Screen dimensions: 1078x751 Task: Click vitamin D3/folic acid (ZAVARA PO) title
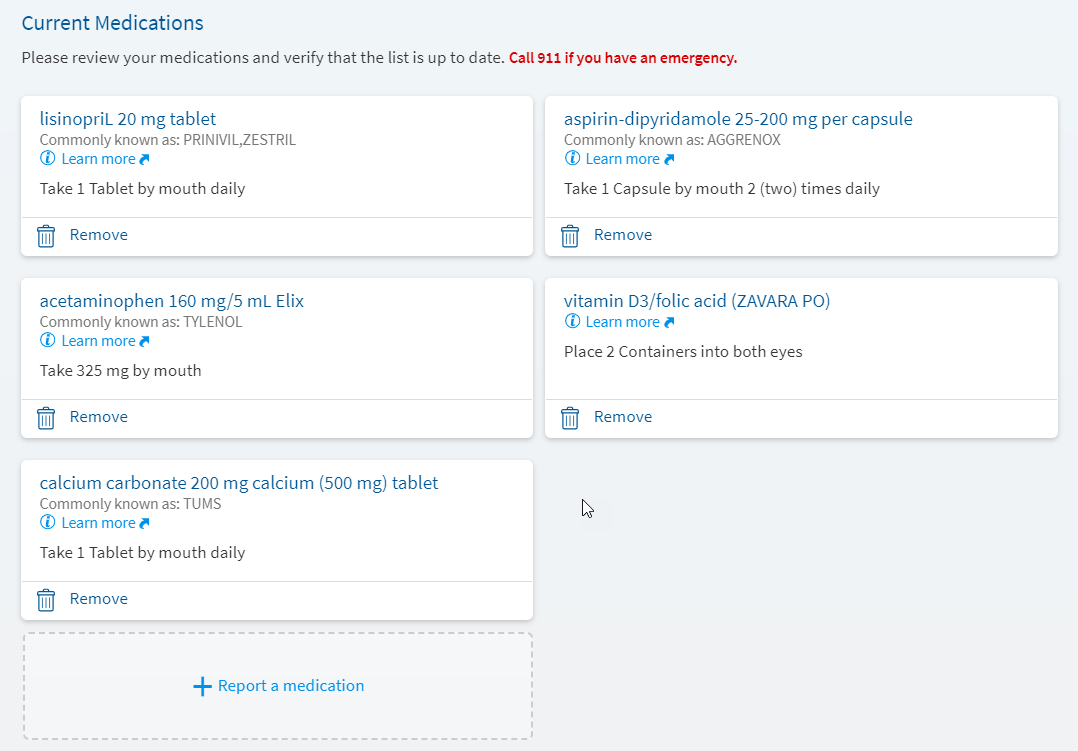tap(697, 301)
